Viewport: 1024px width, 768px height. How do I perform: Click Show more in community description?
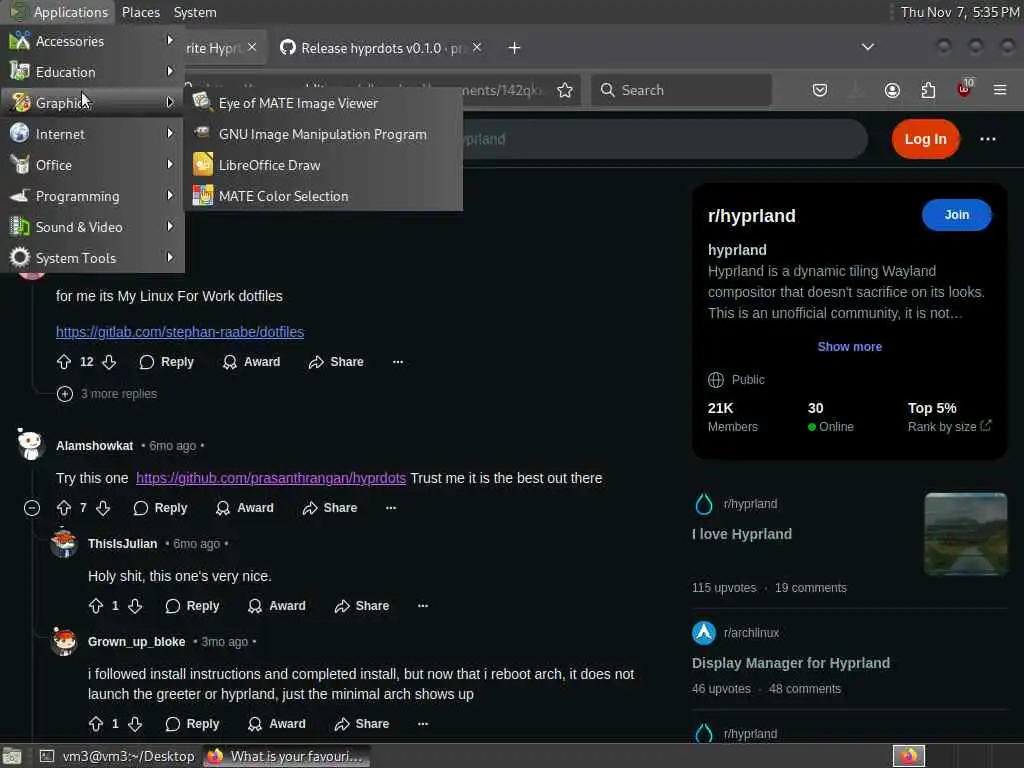pyautogui.click(x=850, y=347)
